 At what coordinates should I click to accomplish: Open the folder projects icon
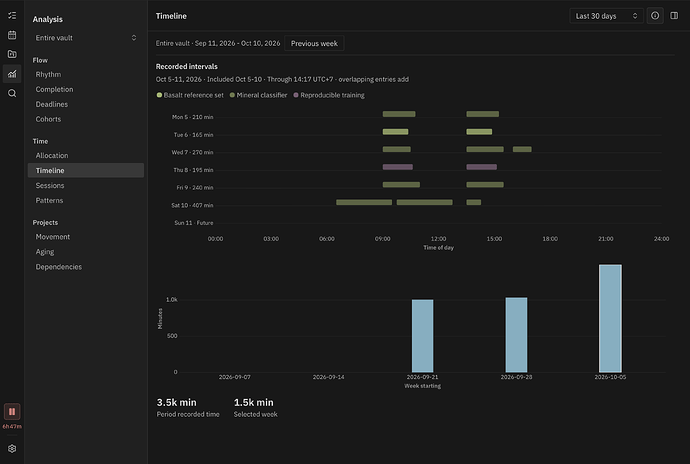(x=12, y=54)
